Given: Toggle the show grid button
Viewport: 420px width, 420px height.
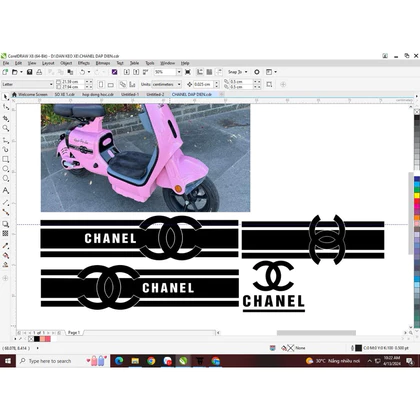Looking at the screenshot, I should pyautogui.click(x=209, y=72).
